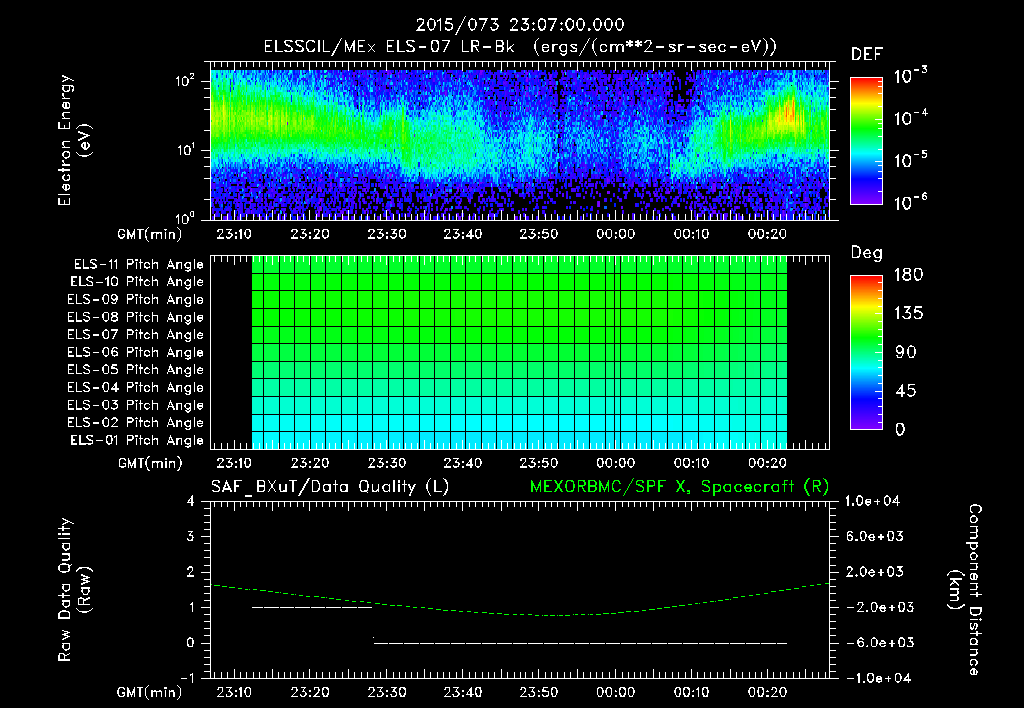Screen dimensions: 1024x708
Task: Select the ELSSCIL/MEx ELS-07 LR-Bk spectrogram title
Action: [x=520, y=47]
